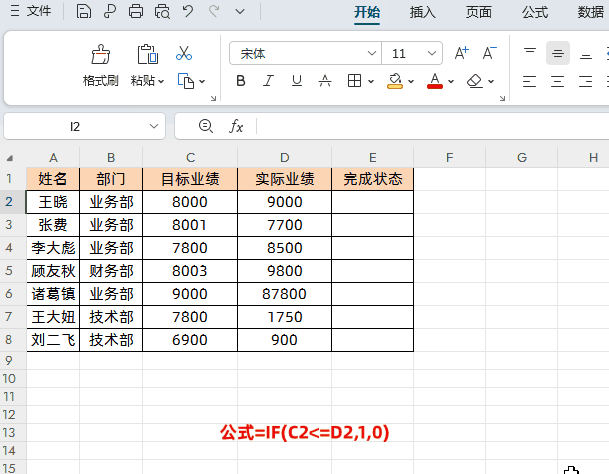
Task: Select cell with header 完成状态
Action: coord(372,179)
